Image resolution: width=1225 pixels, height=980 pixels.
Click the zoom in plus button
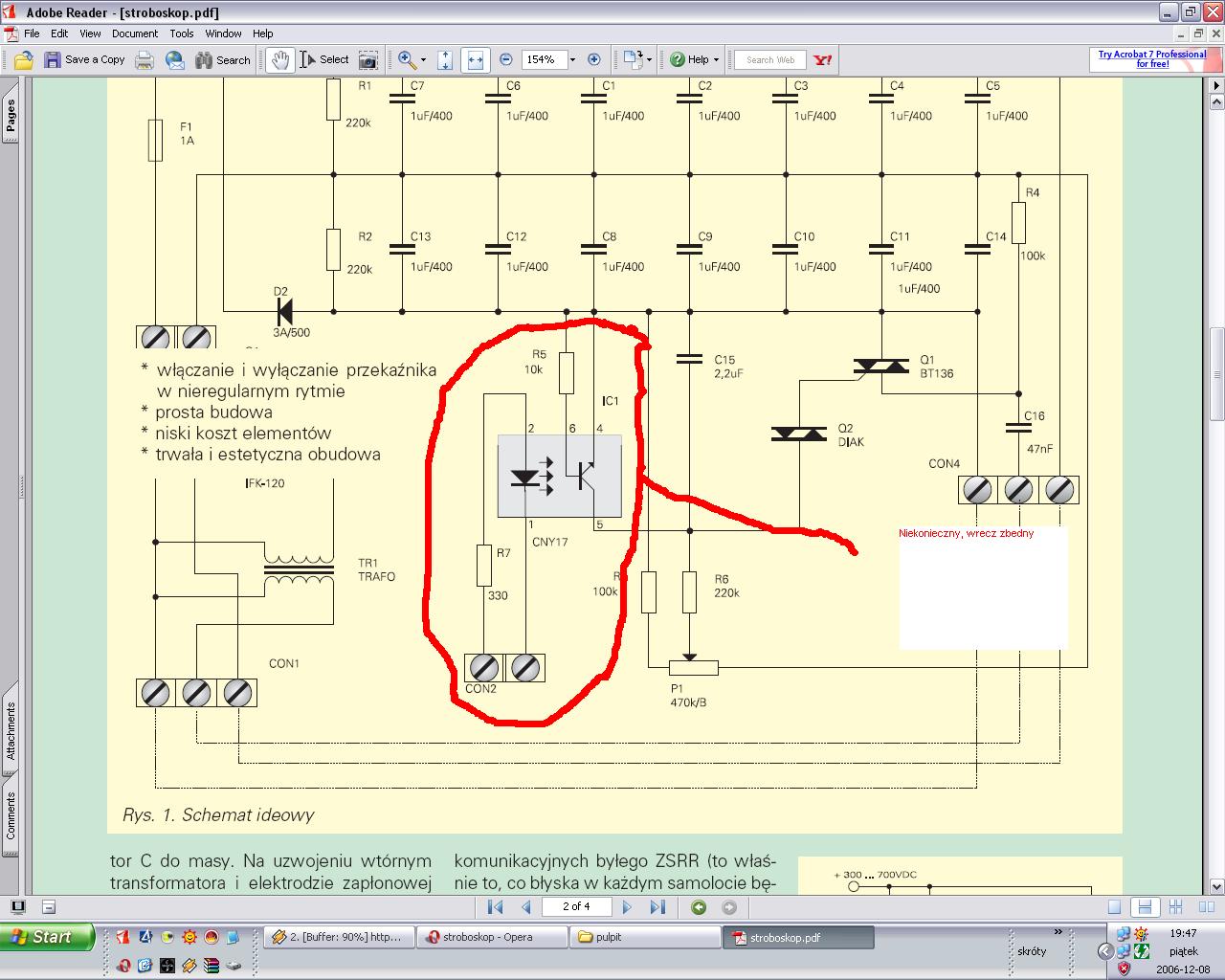coord(593,59)
